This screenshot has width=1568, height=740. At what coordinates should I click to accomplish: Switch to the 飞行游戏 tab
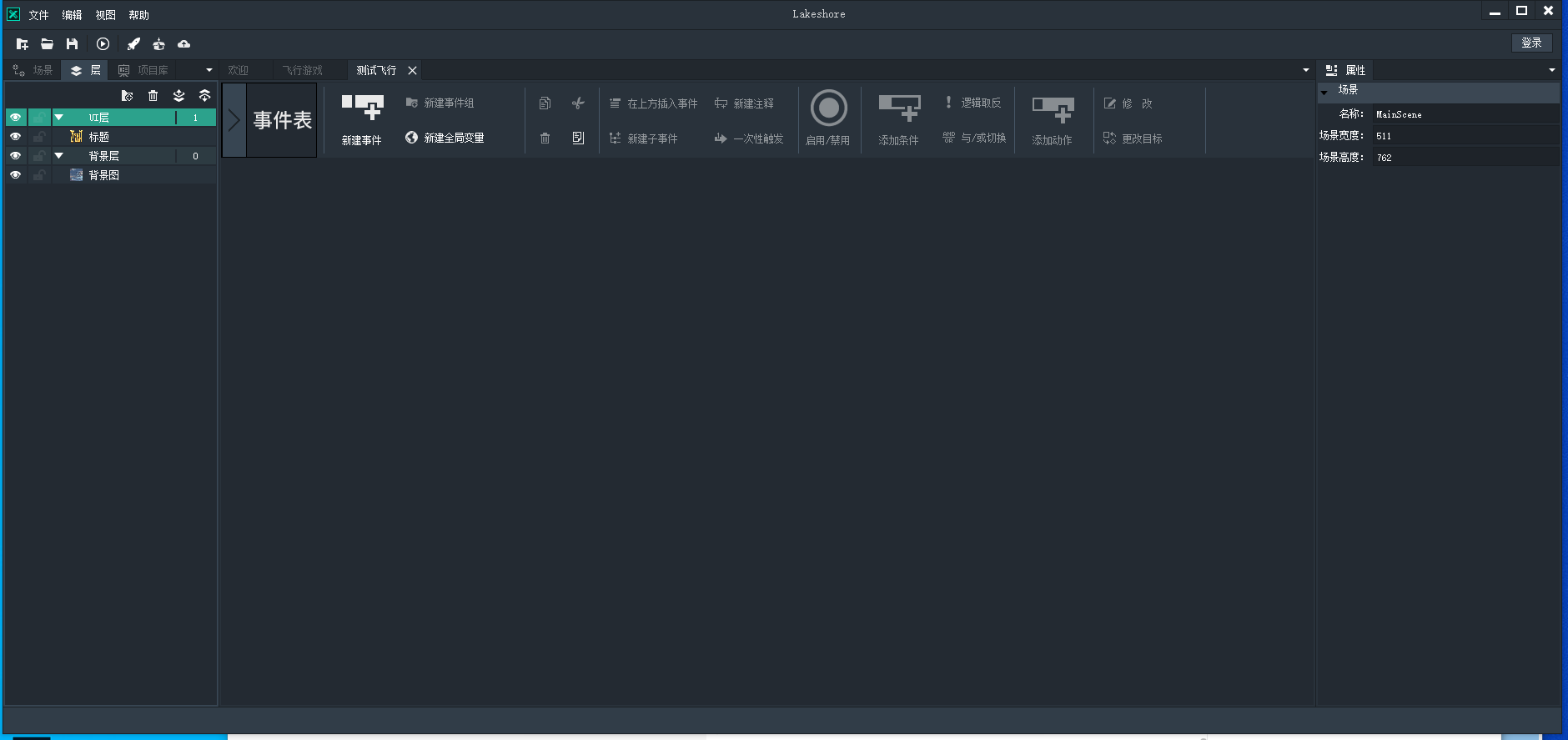click(x=302, y=70)
